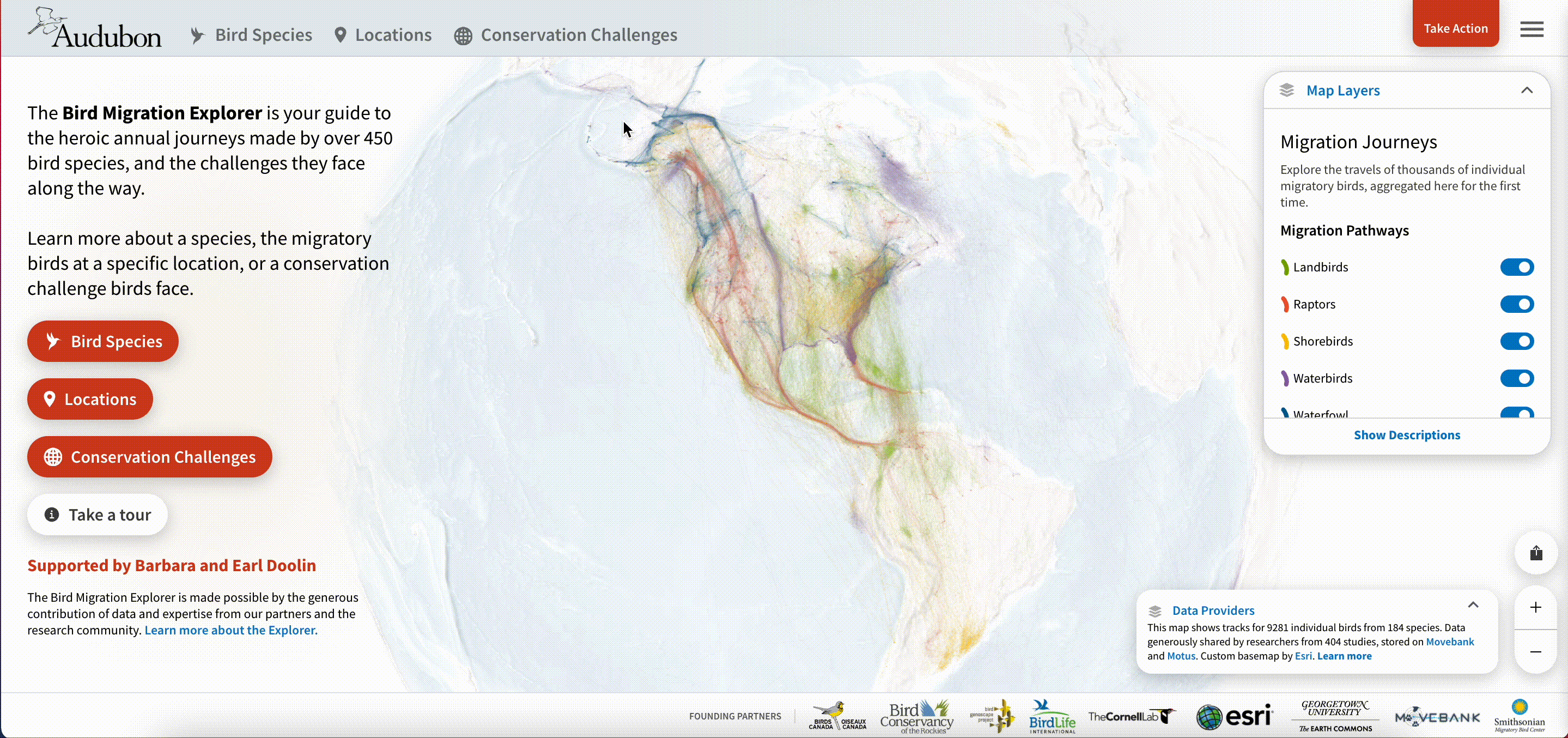1568x738 pixels.
Task: Click the BirdLife International logo
Action: 1052,716
